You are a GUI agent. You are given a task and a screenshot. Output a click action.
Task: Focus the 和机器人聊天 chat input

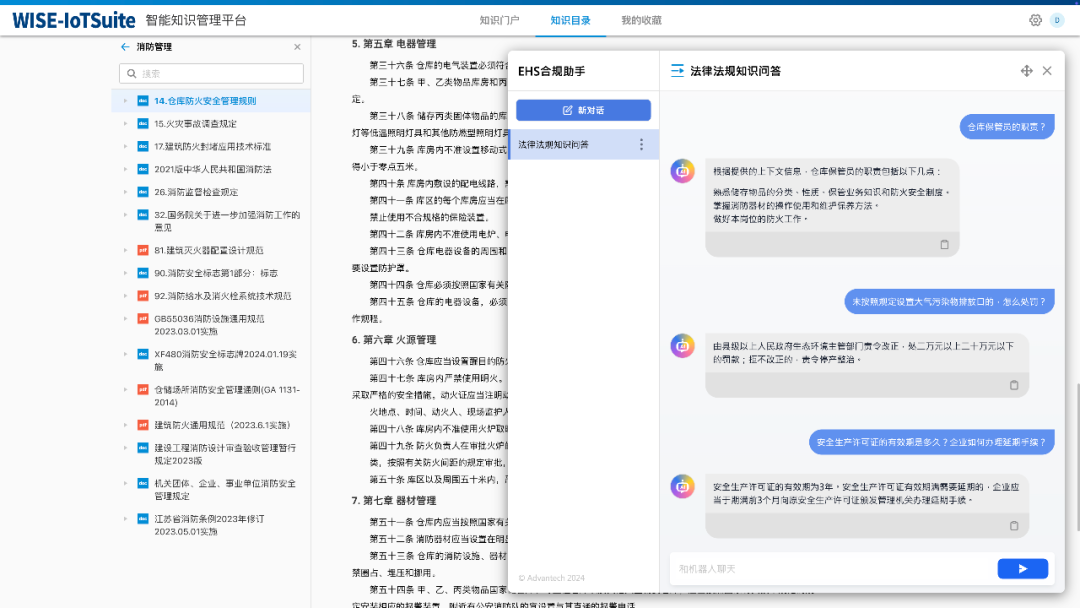click(x=833, y=569)
